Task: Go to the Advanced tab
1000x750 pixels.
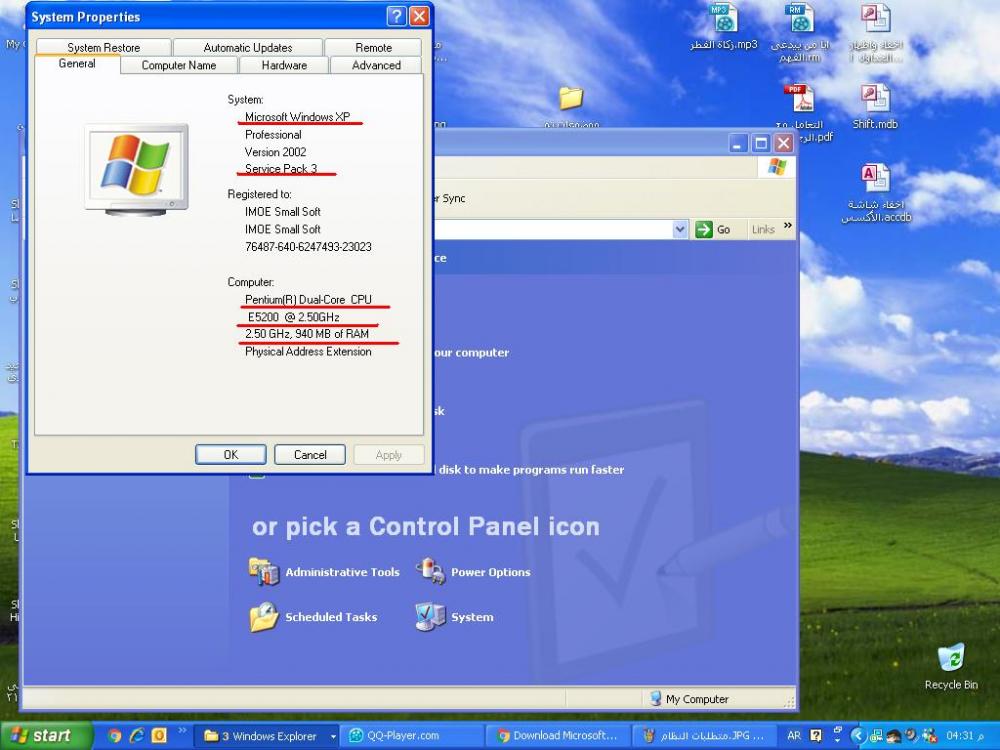Action: click(376, 65)
